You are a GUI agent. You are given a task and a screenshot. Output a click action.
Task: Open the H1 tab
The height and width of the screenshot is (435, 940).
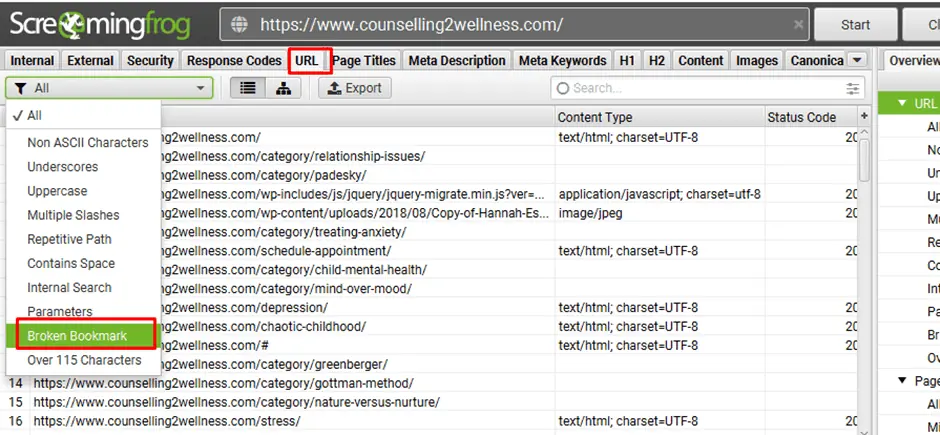point(627,61)
